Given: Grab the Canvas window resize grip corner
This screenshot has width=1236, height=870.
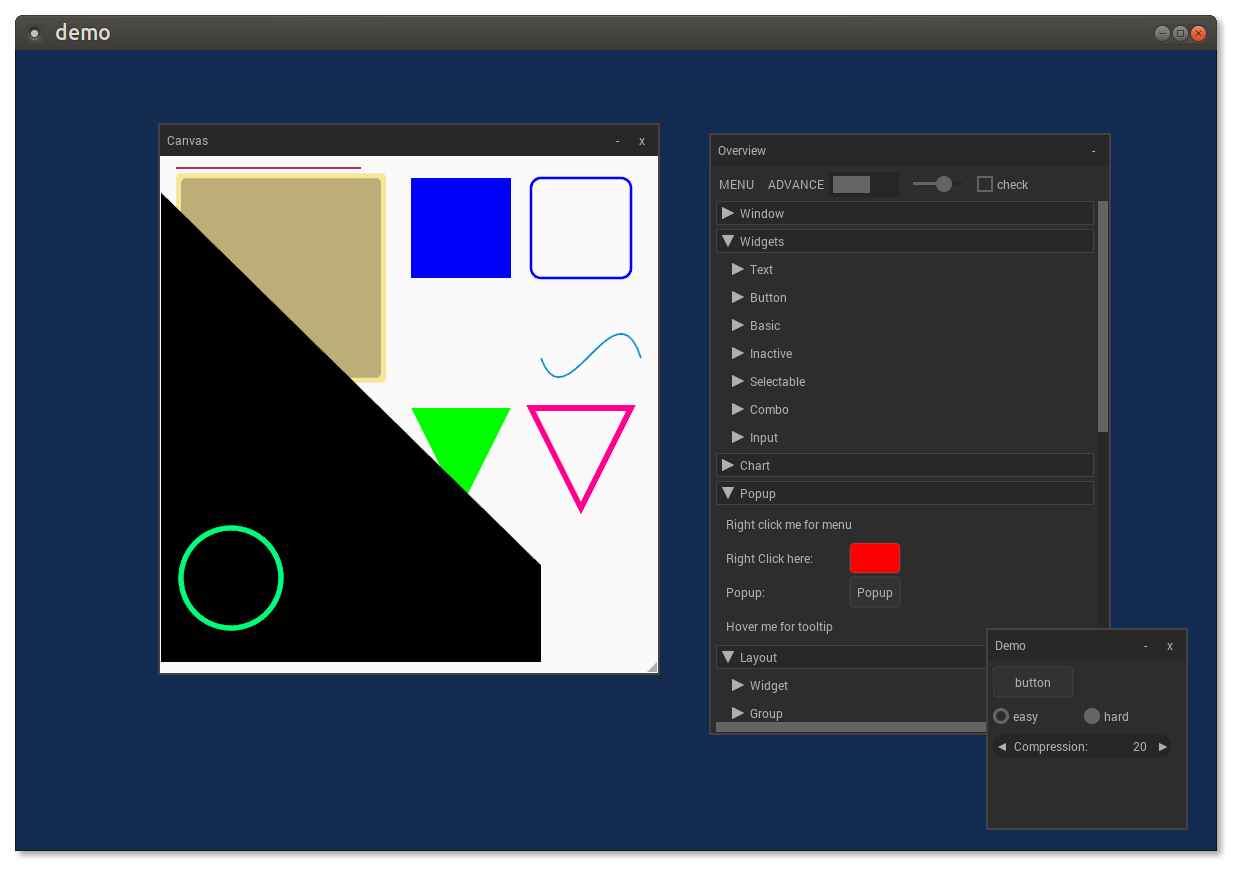Looking at the screenshot, I should click(652, 667).
